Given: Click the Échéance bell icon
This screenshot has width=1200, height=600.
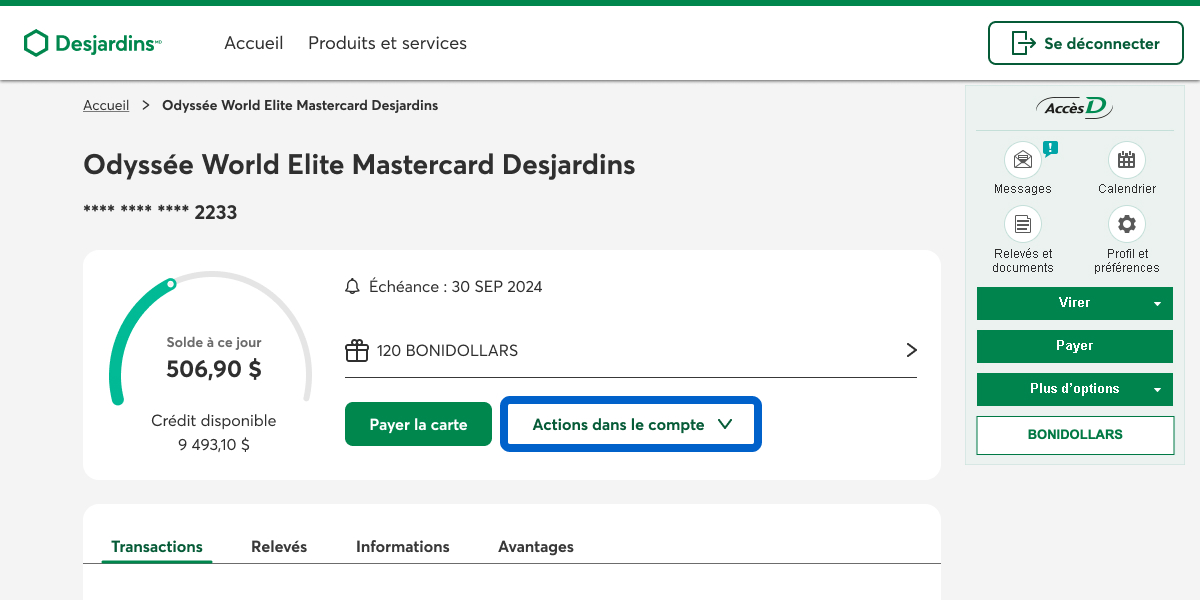Looking at the screenshot, I should pos(352,287).
